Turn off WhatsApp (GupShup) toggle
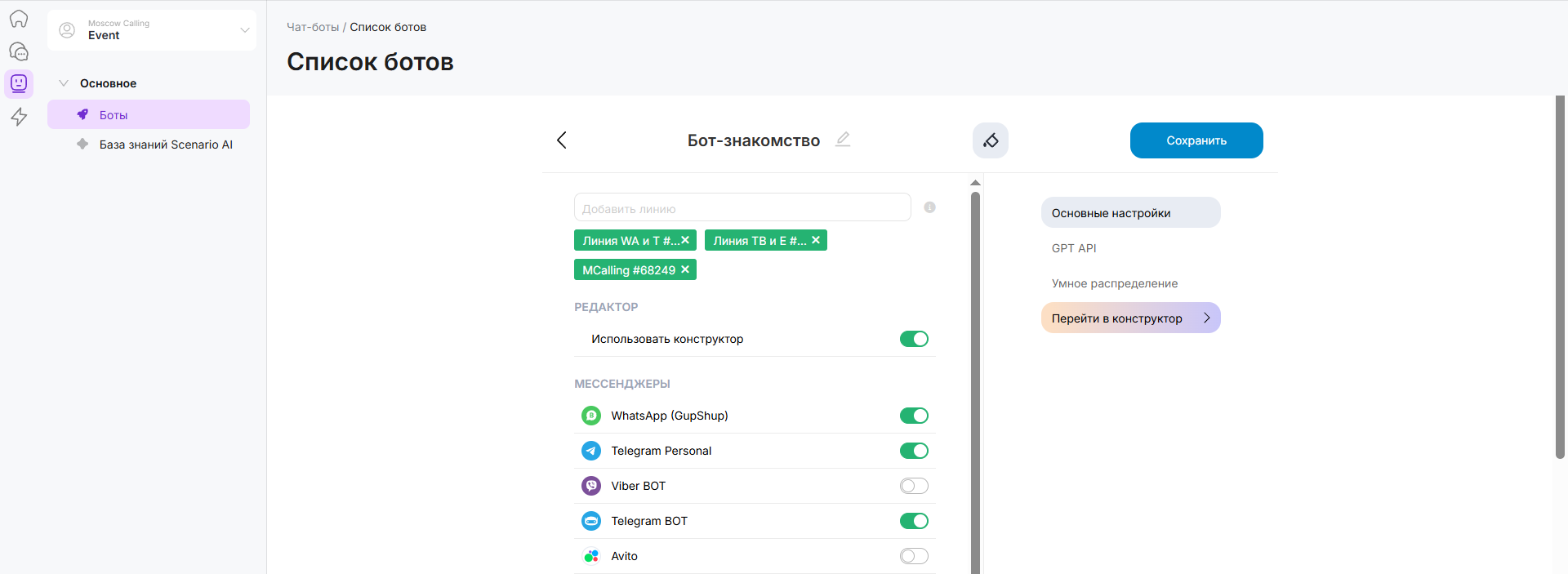This screenshot has height=574, width=1568. [914, 416]
